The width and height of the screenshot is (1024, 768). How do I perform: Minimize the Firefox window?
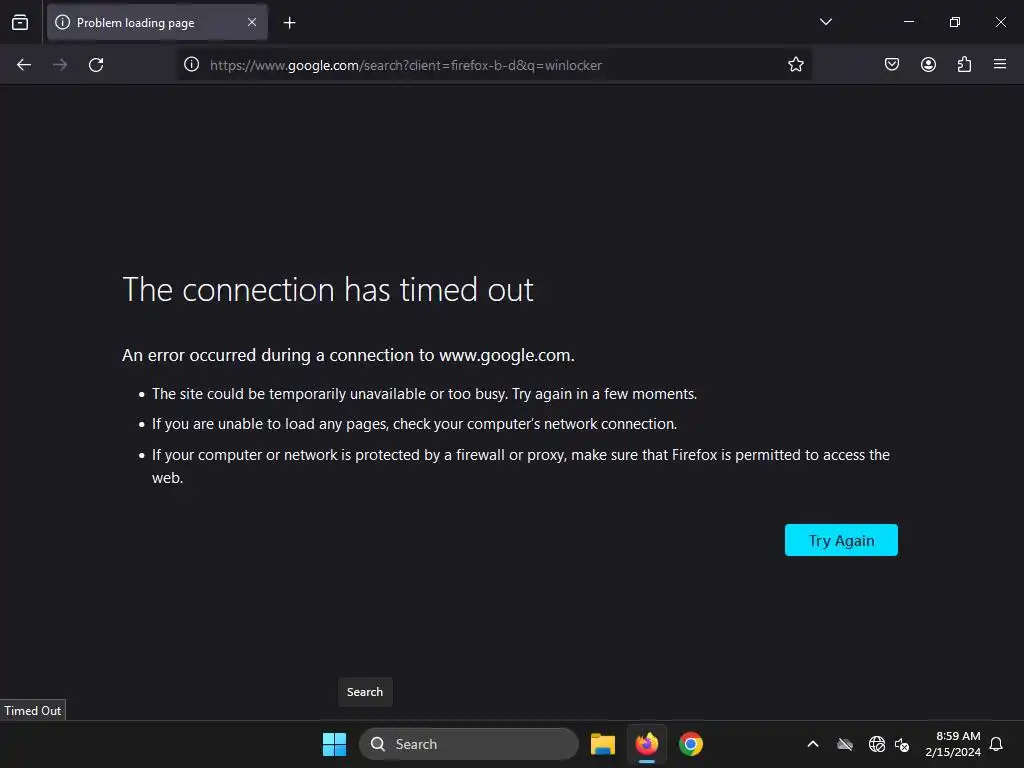[909, 22]
